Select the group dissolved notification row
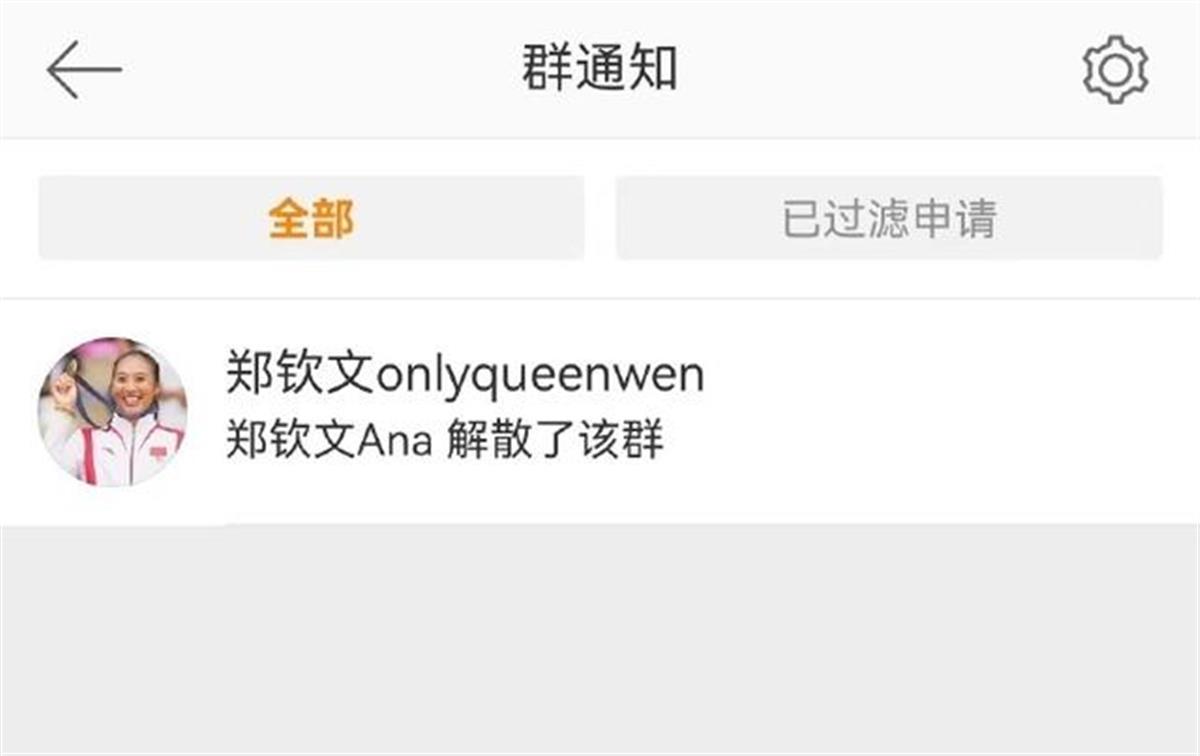Image resolution: width=1200 pixels, height=756 pixels. click(600, 411)
